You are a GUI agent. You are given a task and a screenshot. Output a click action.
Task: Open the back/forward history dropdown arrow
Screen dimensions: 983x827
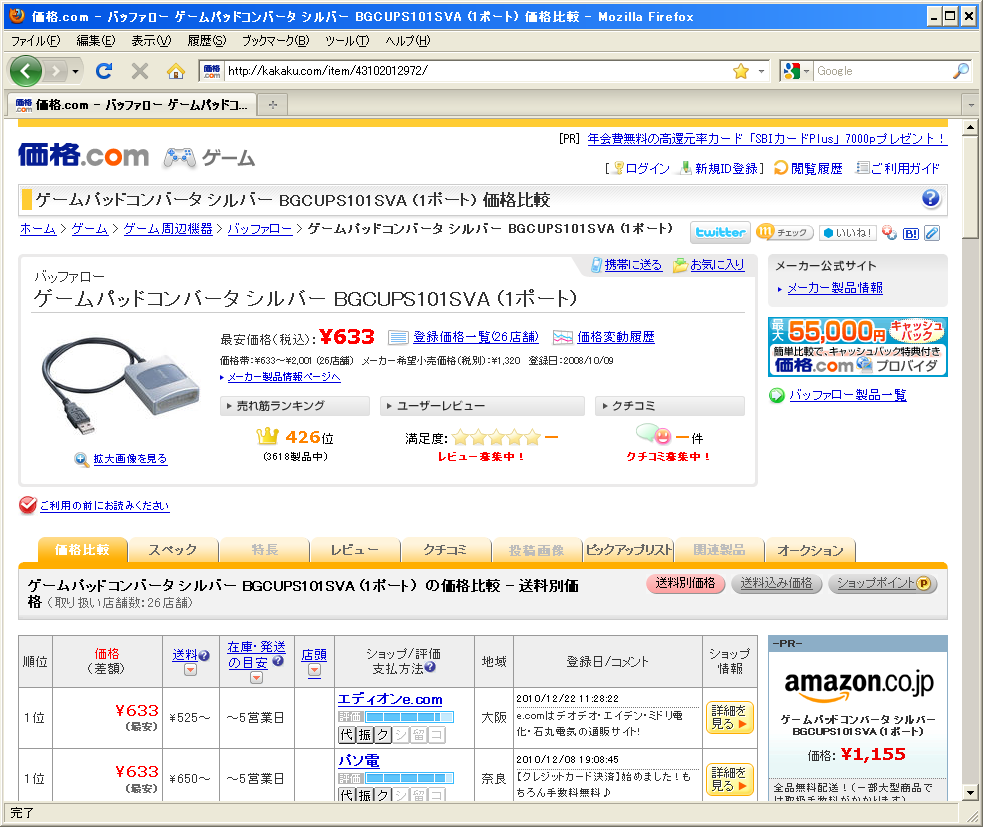coord(76,71)
